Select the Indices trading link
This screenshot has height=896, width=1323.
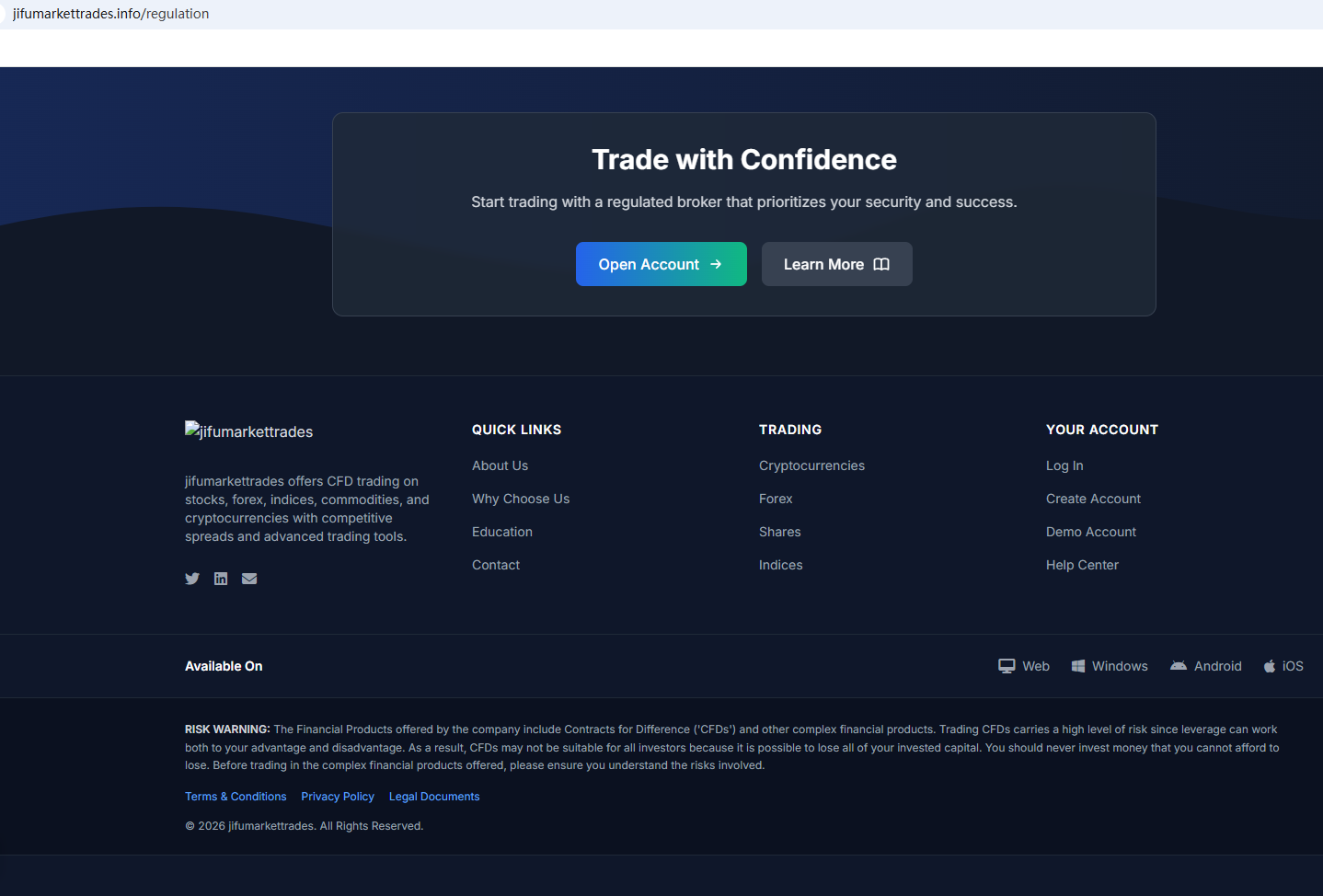click(781, 565)
